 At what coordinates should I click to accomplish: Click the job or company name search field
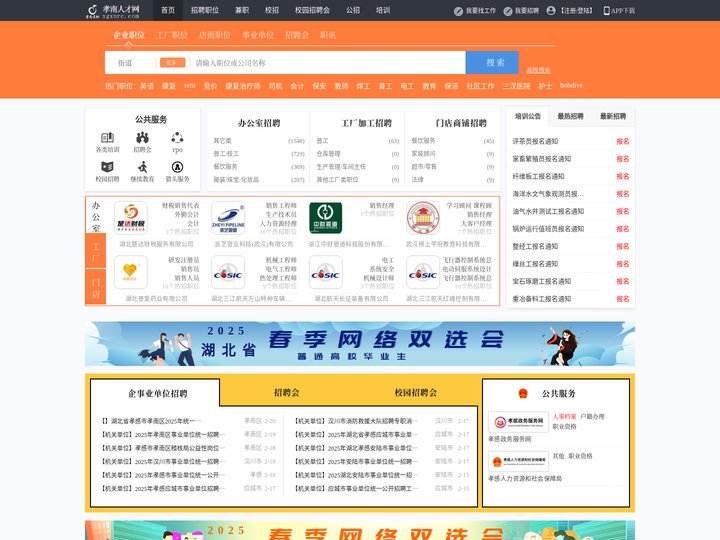tap(328, 62)
